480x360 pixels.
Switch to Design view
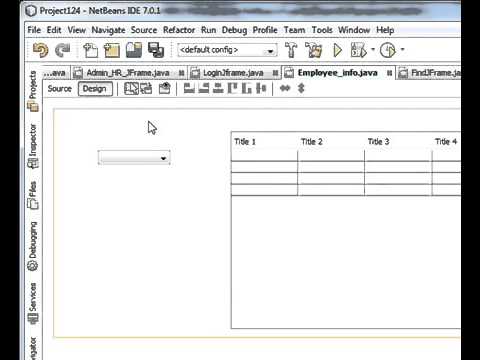click(95, 89)
